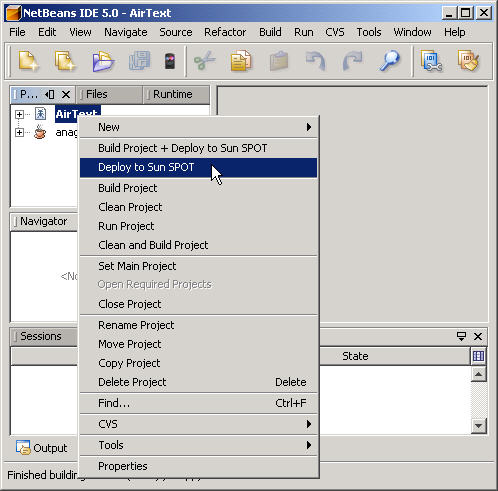Open the Build menu in menu bar
The width and height of the screenshot is (498, 491).
(270, 32)
